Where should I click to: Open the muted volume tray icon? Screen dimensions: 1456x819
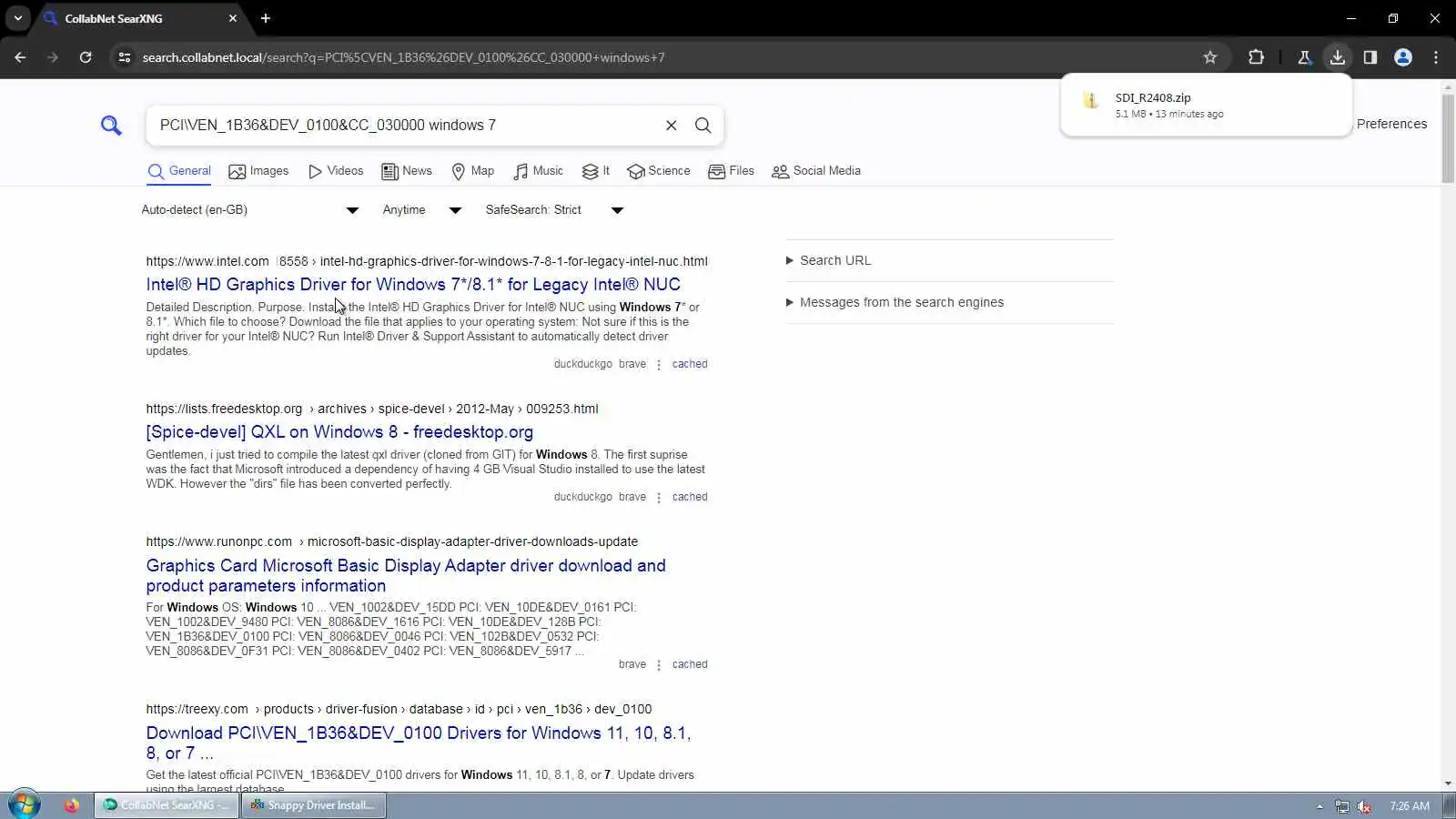1364,806
